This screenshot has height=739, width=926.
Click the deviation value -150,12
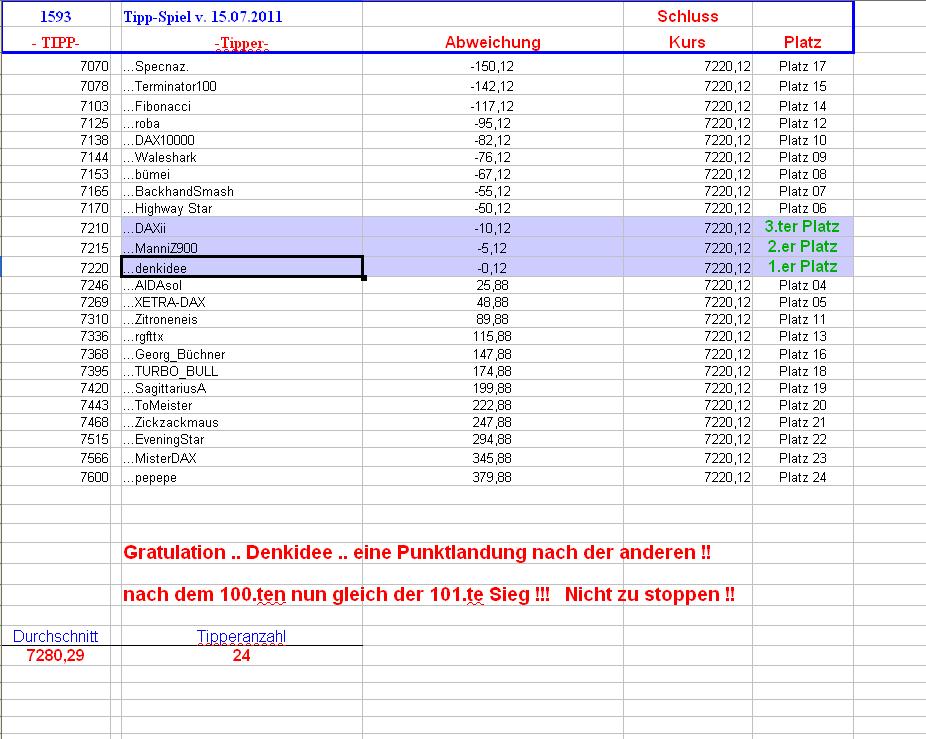click(493, 66)
